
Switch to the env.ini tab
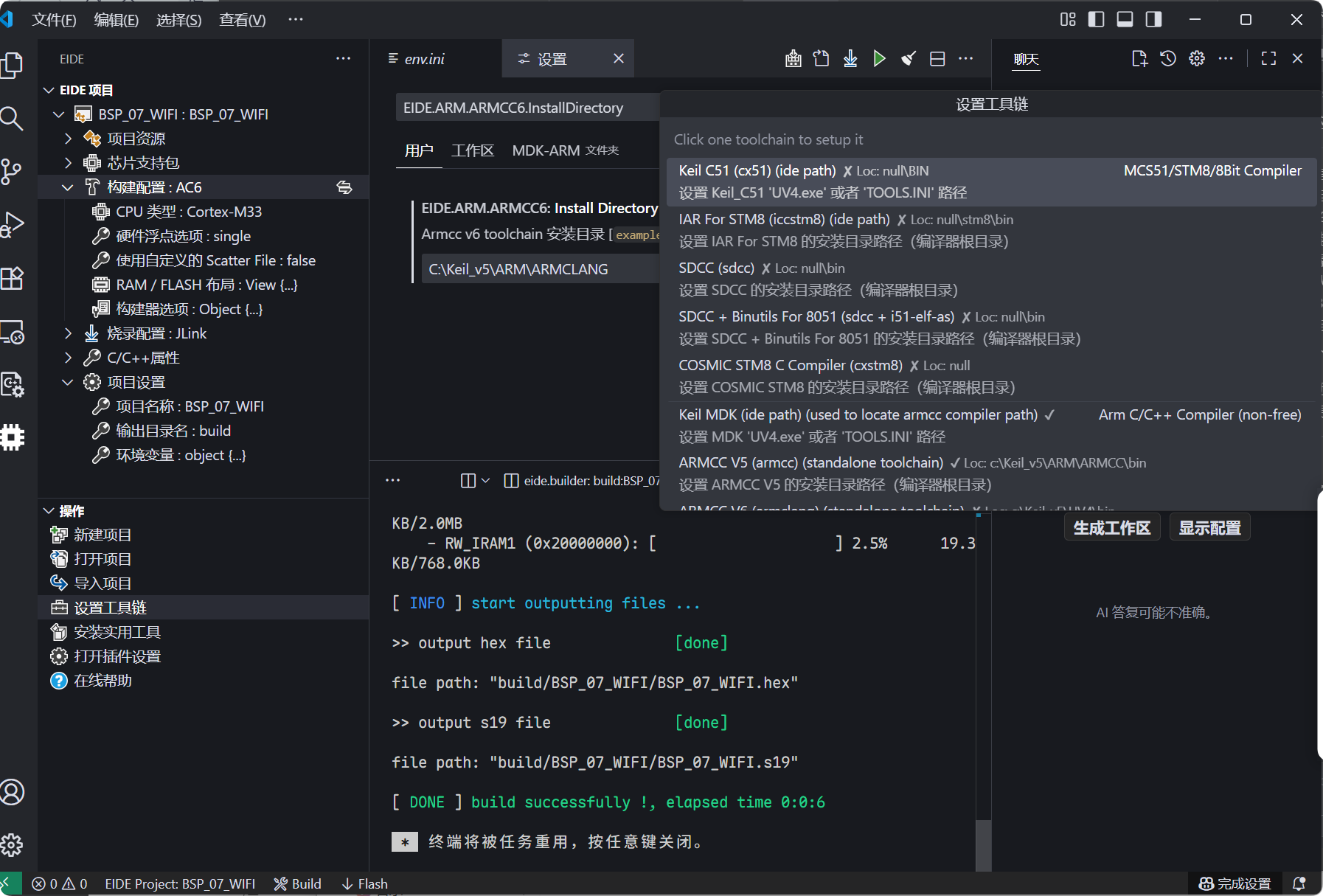click(x=424, y=58)
